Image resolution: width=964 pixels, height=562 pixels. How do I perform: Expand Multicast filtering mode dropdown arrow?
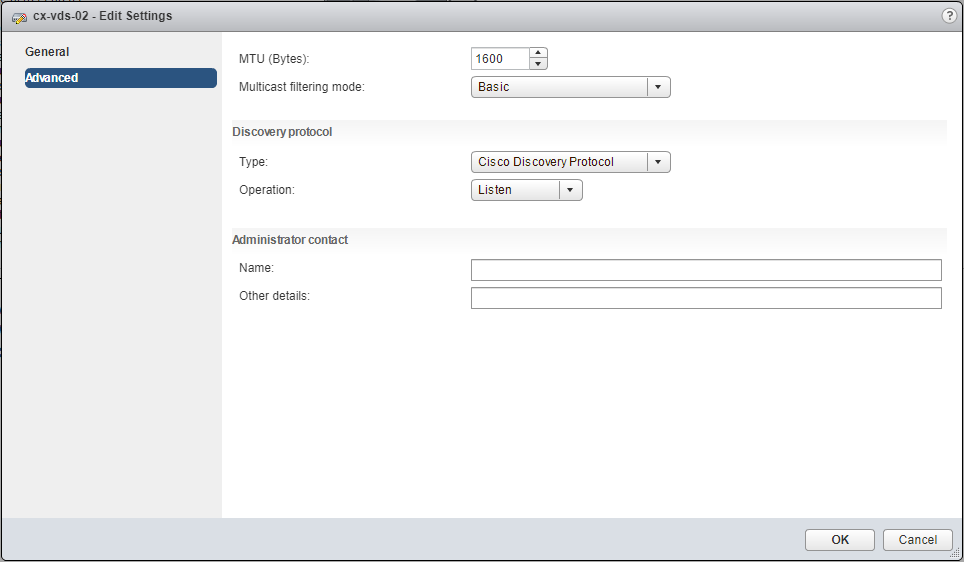658,87
